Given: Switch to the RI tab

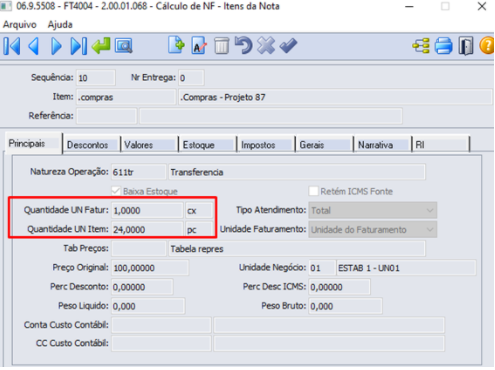Looking at the screenshot, I should point(441,145).
